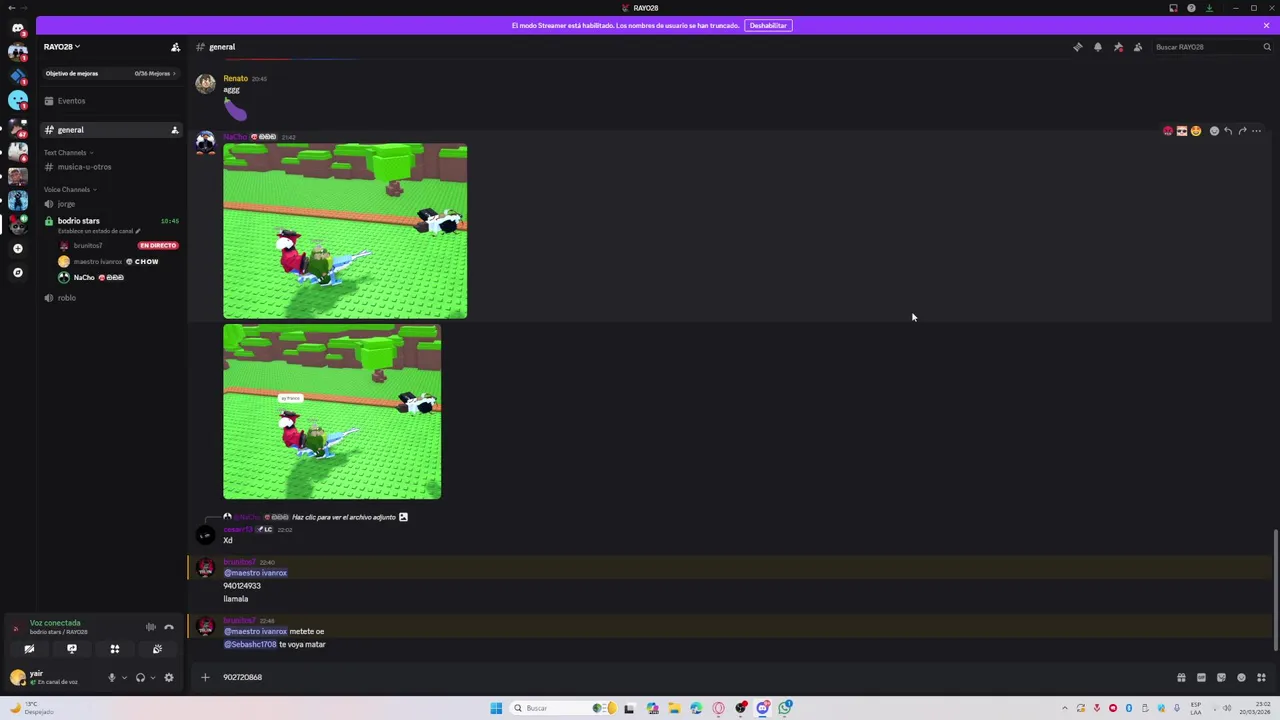Click Renato's username
The width and height of the screenshot is (1280, 720).
(x=236, y=78)
